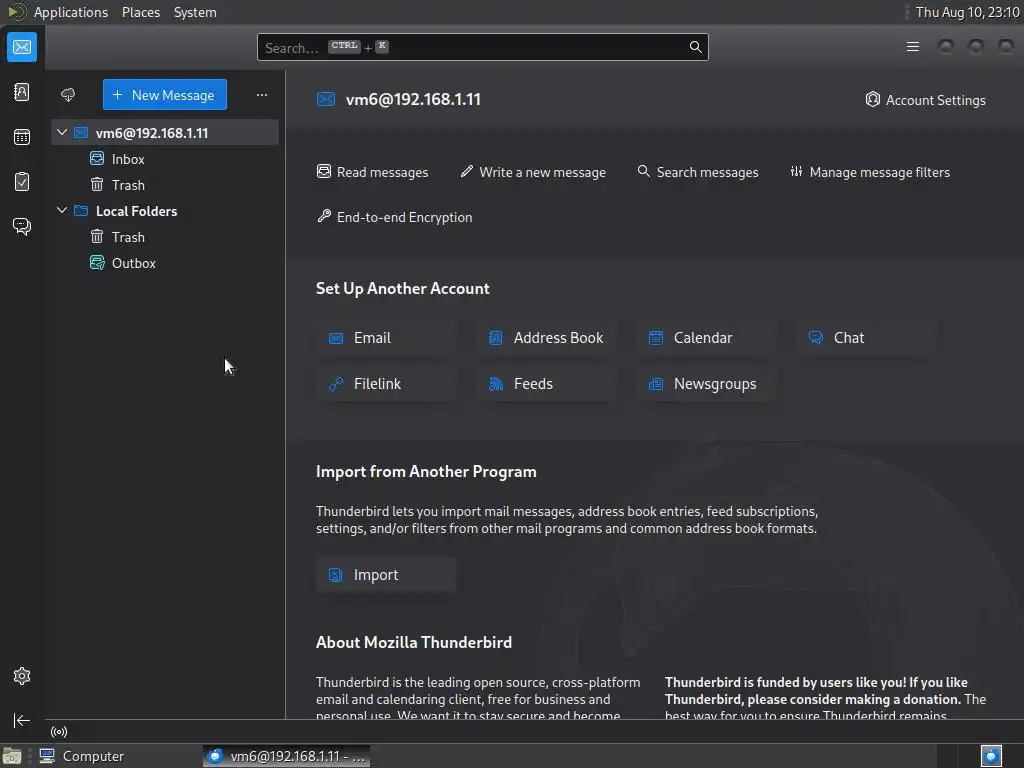Open the Thunderbird hamburger app menu

point(913,46)
